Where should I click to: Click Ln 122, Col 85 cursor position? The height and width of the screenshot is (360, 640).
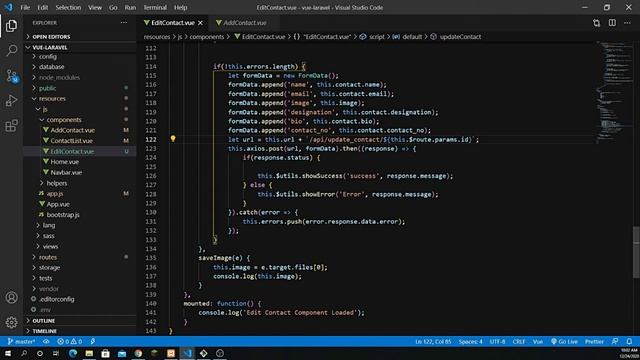click(x=433, y=341)
